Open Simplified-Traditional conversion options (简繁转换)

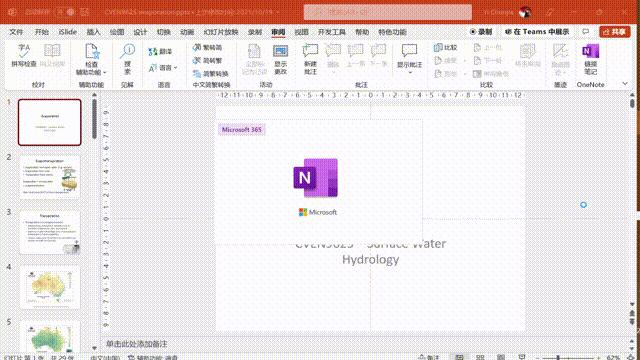(x=210, y=73)
